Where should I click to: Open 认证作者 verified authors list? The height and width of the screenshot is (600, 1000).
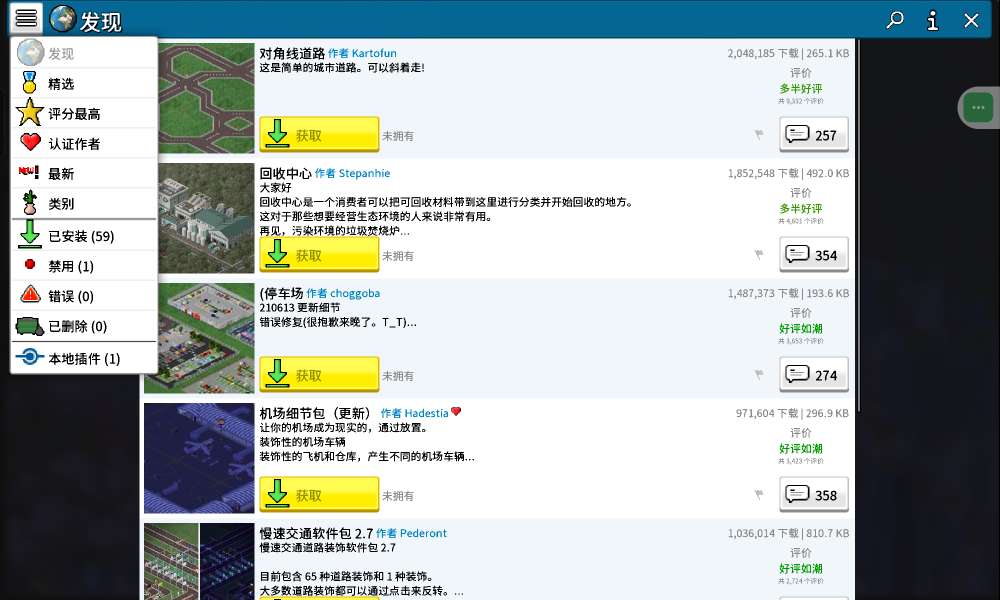[x=84, y=143]
